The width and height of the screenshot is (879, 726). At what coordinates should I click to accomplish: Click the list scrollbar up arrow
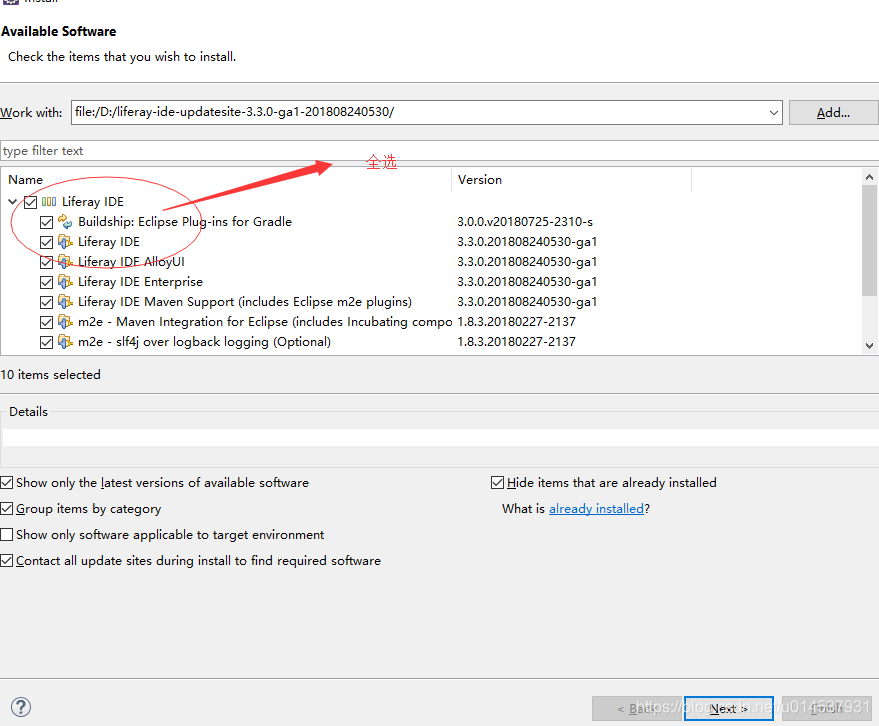pyautogui.click(x=869, y=177)
